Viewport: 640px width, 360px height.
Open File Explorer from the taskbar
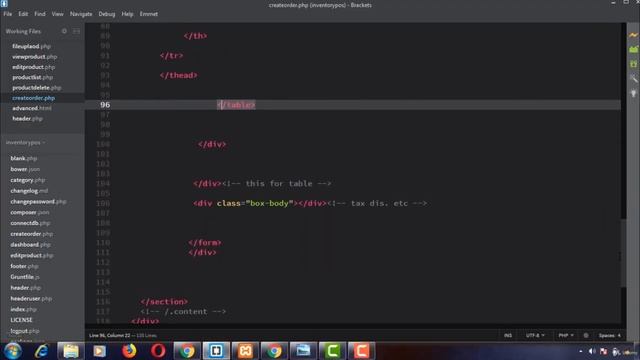[71, 351]
